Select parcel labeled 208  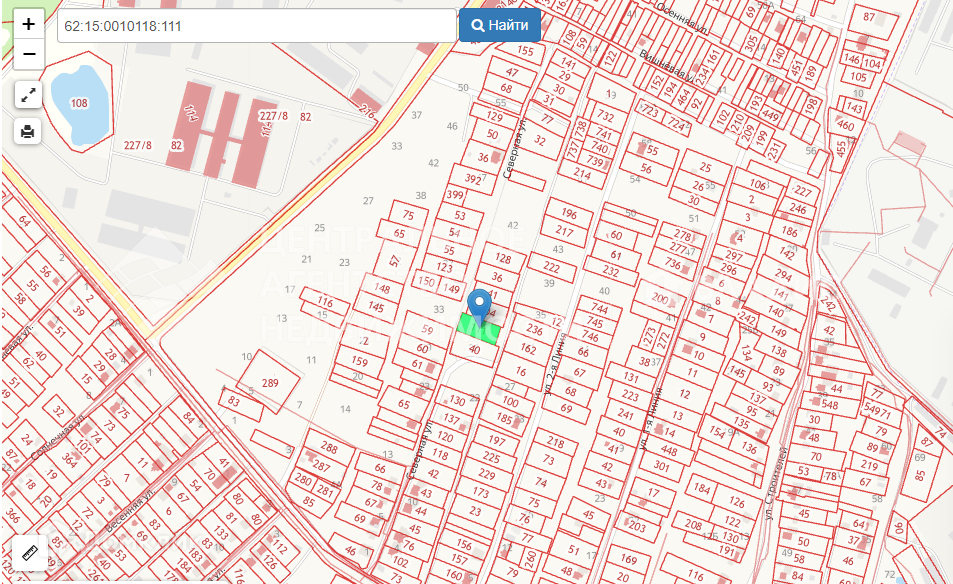(x=693, y=524)
